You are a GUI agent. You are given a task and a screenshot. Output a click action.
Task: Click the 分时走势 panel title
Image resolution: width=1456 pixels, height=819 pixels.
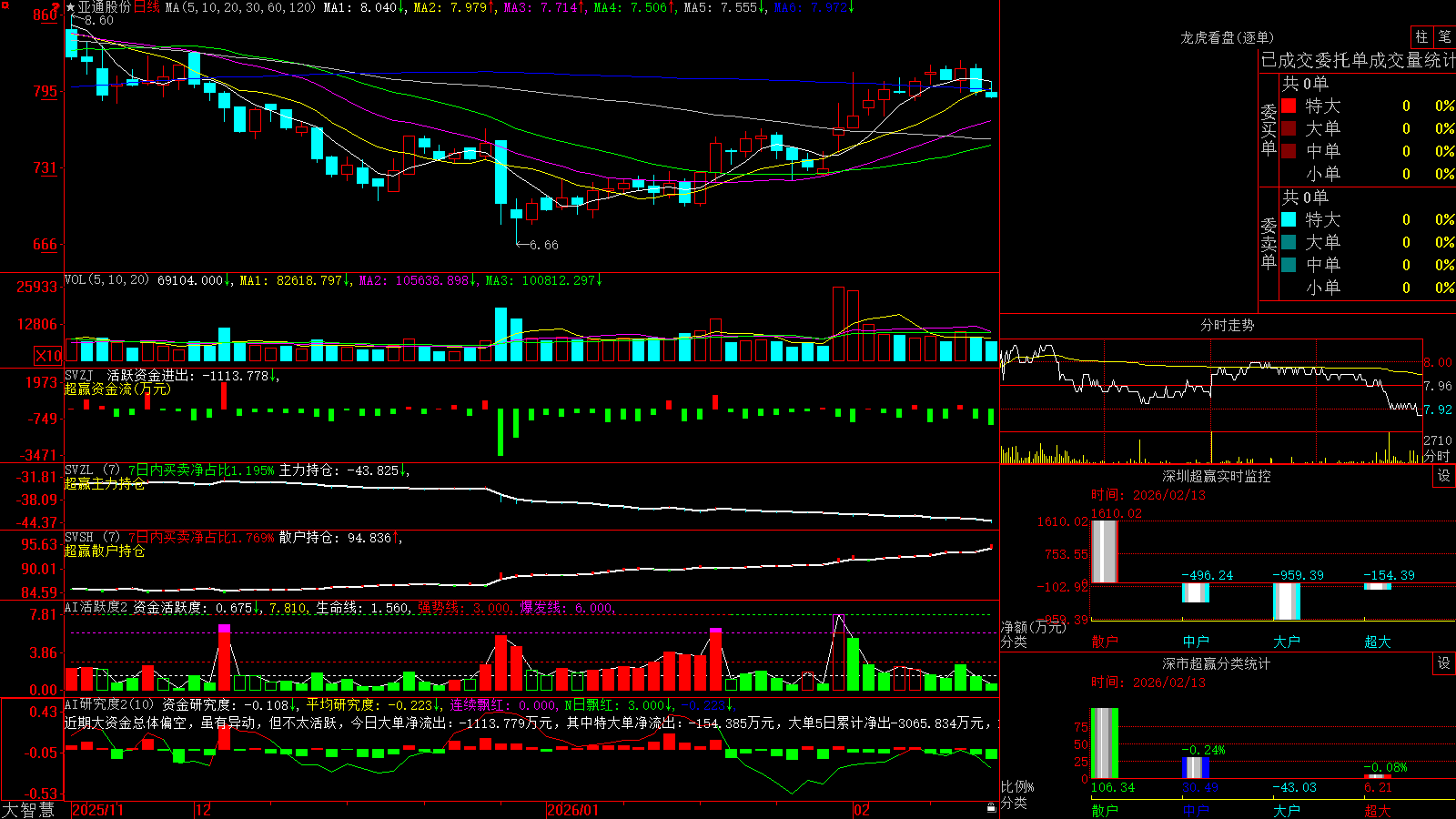pos(1227,325)
